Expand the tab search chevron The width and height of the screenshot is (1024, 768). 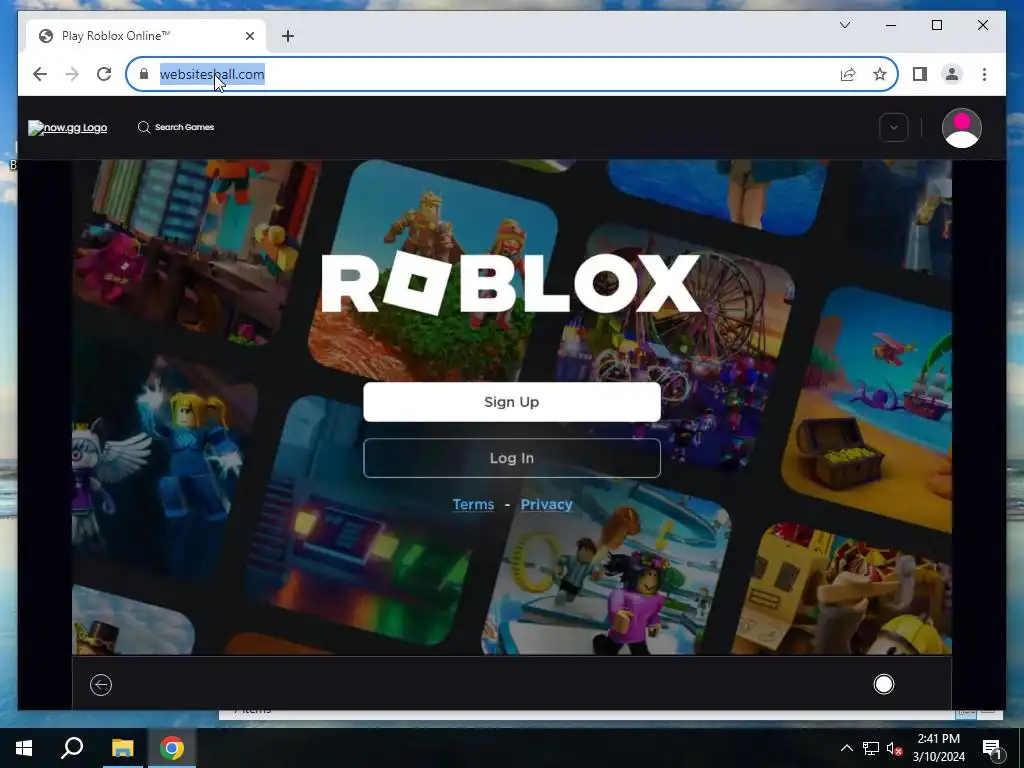coord(844,25)
